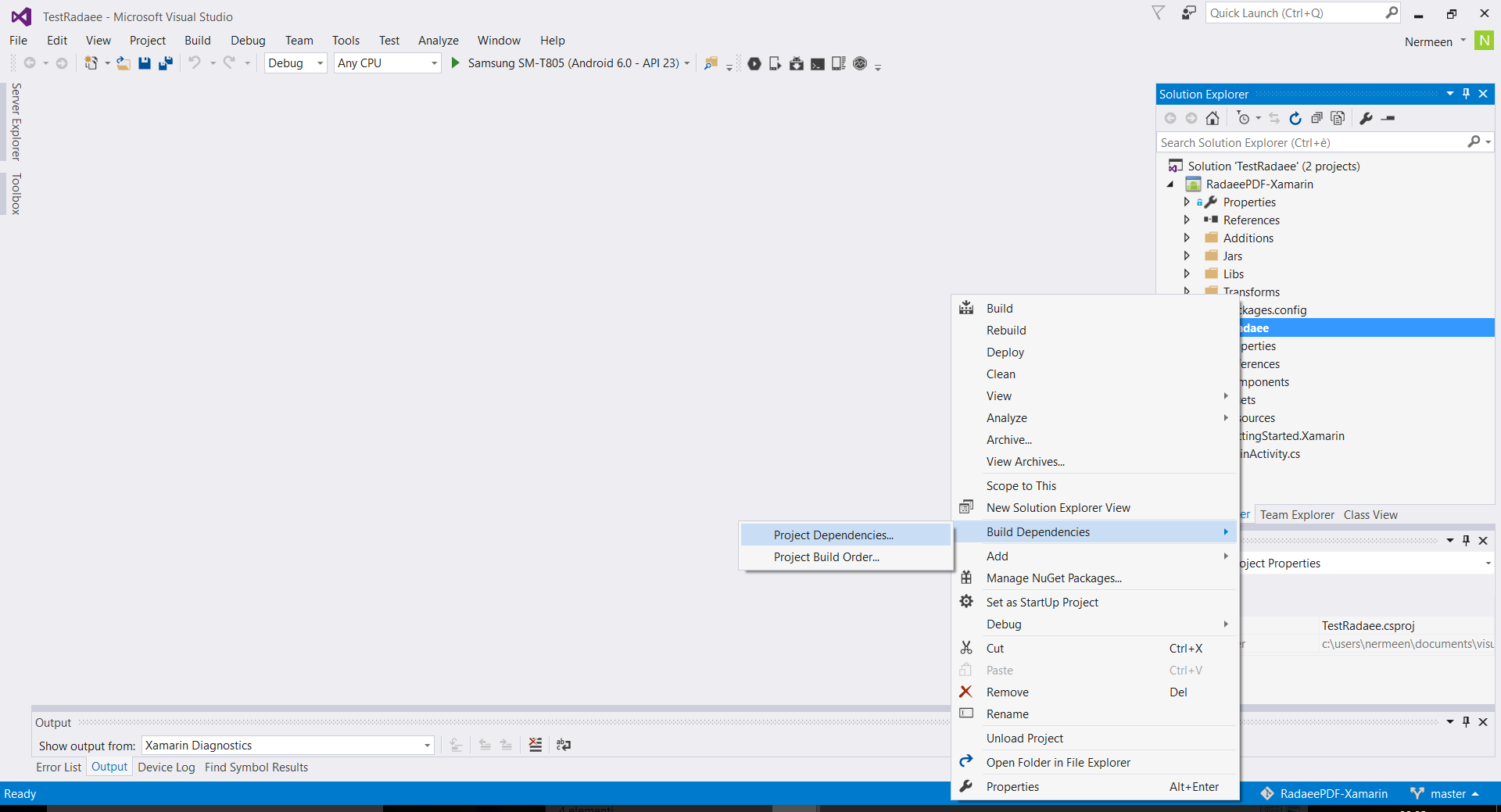Open the Debug configuration dropdown
Image resolution: width=1501 pixels, height=812 pixels.
tap(296, 63)
